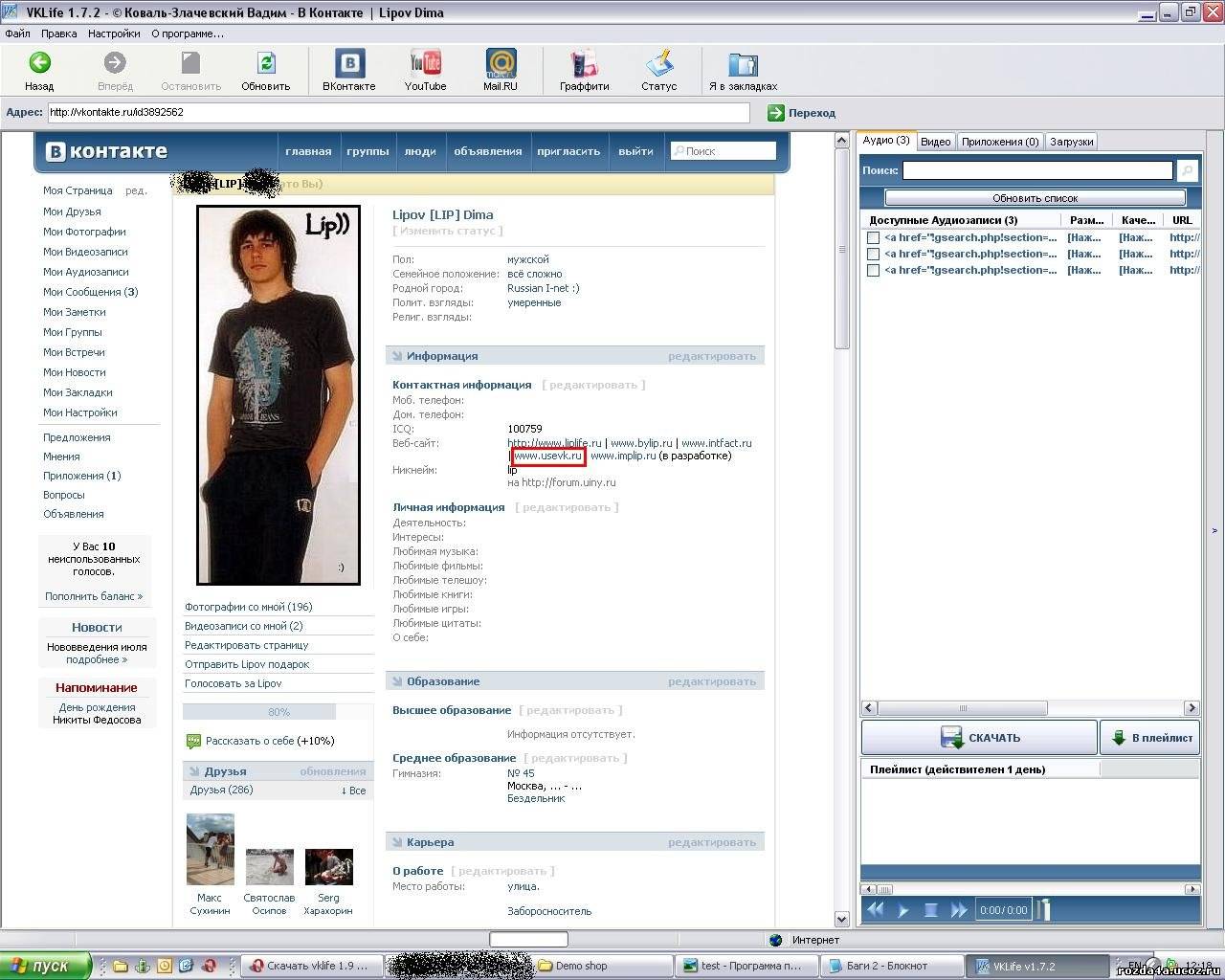Screen dimensions: 1225x980
Task: Start playback with the player's play icon
Action: point(902,910)
